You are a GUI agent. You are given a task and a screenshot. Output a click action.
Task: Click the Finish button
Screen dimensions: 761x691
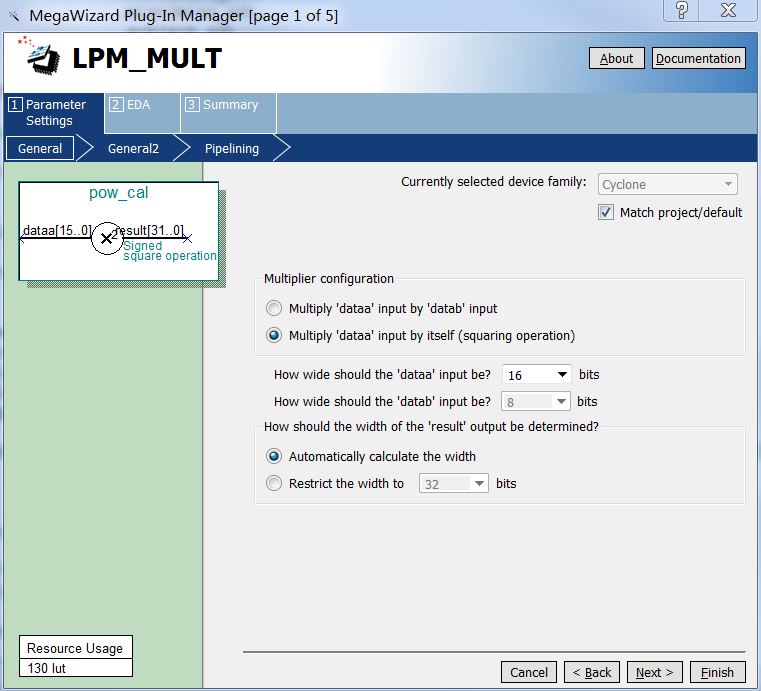click(x=717, y=672)
